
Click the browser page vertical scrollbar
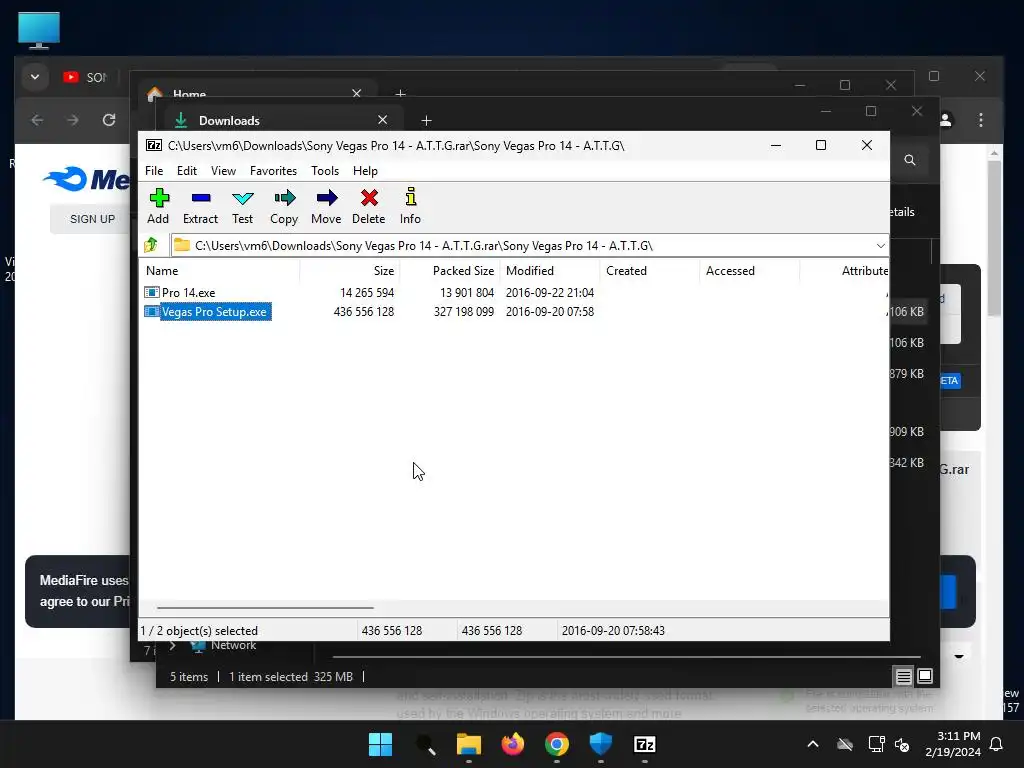pos(994,238)
